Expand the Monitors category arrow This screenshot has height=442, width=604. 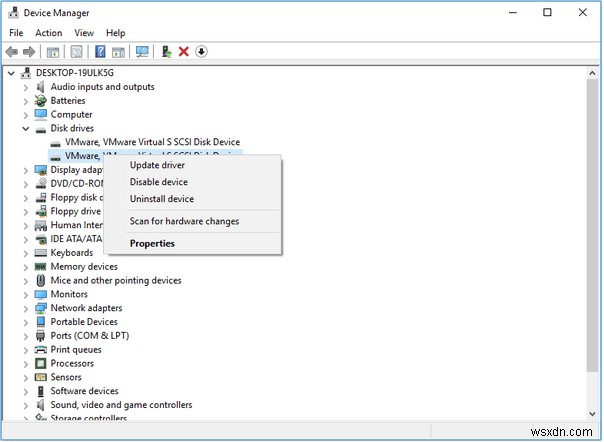[x=25, y=295]
